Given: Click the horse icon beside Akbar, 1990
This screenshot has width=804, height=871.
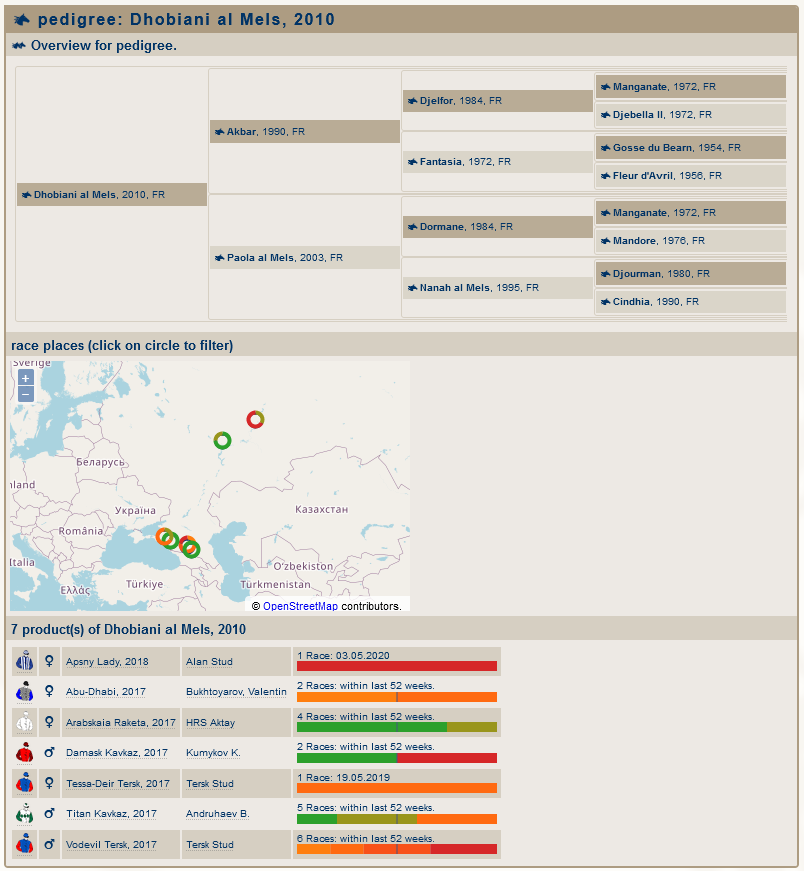Looking at the screenshot, I should click(218, 132).
